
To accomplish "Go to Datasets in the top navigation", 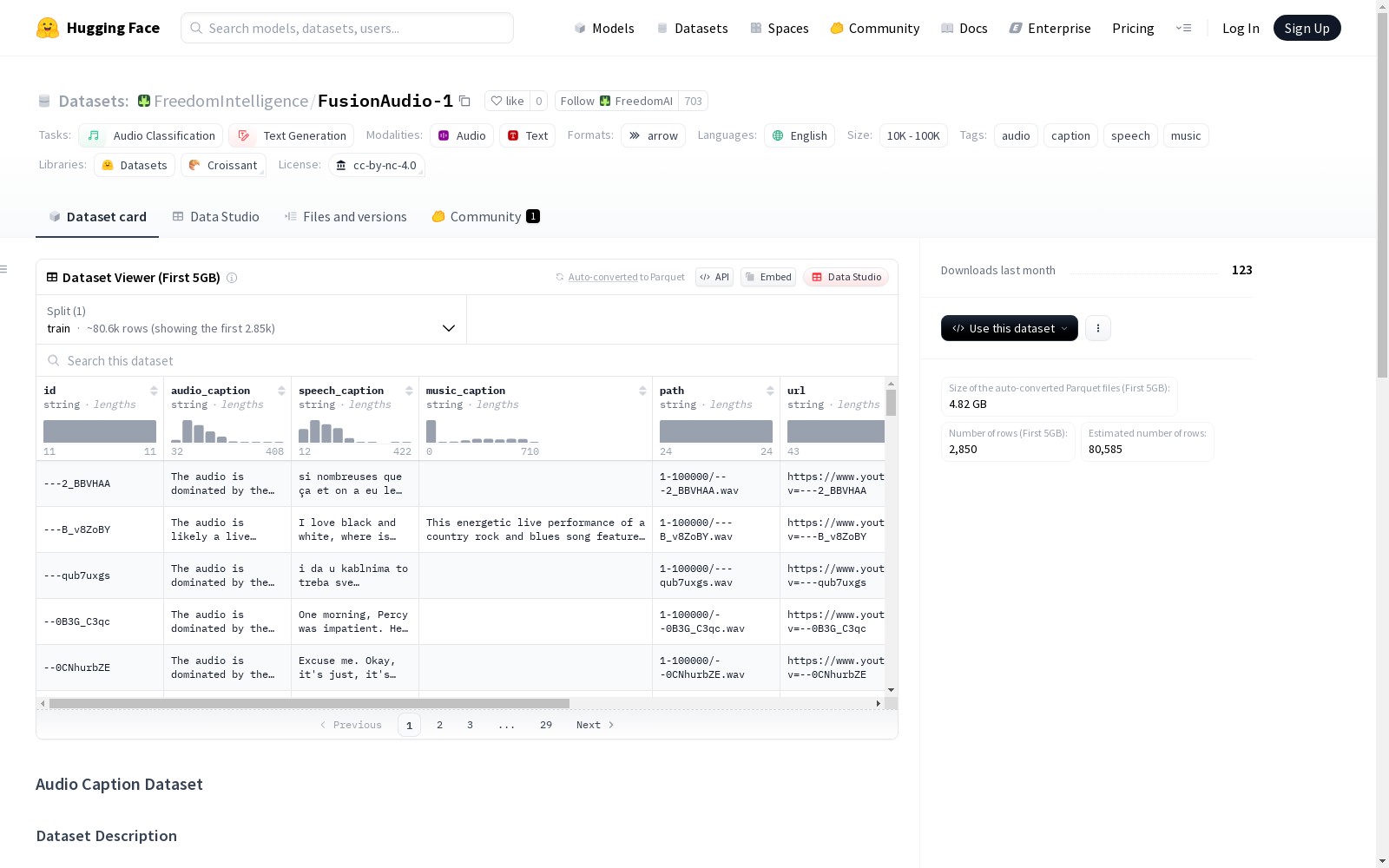I will point(692,28).
